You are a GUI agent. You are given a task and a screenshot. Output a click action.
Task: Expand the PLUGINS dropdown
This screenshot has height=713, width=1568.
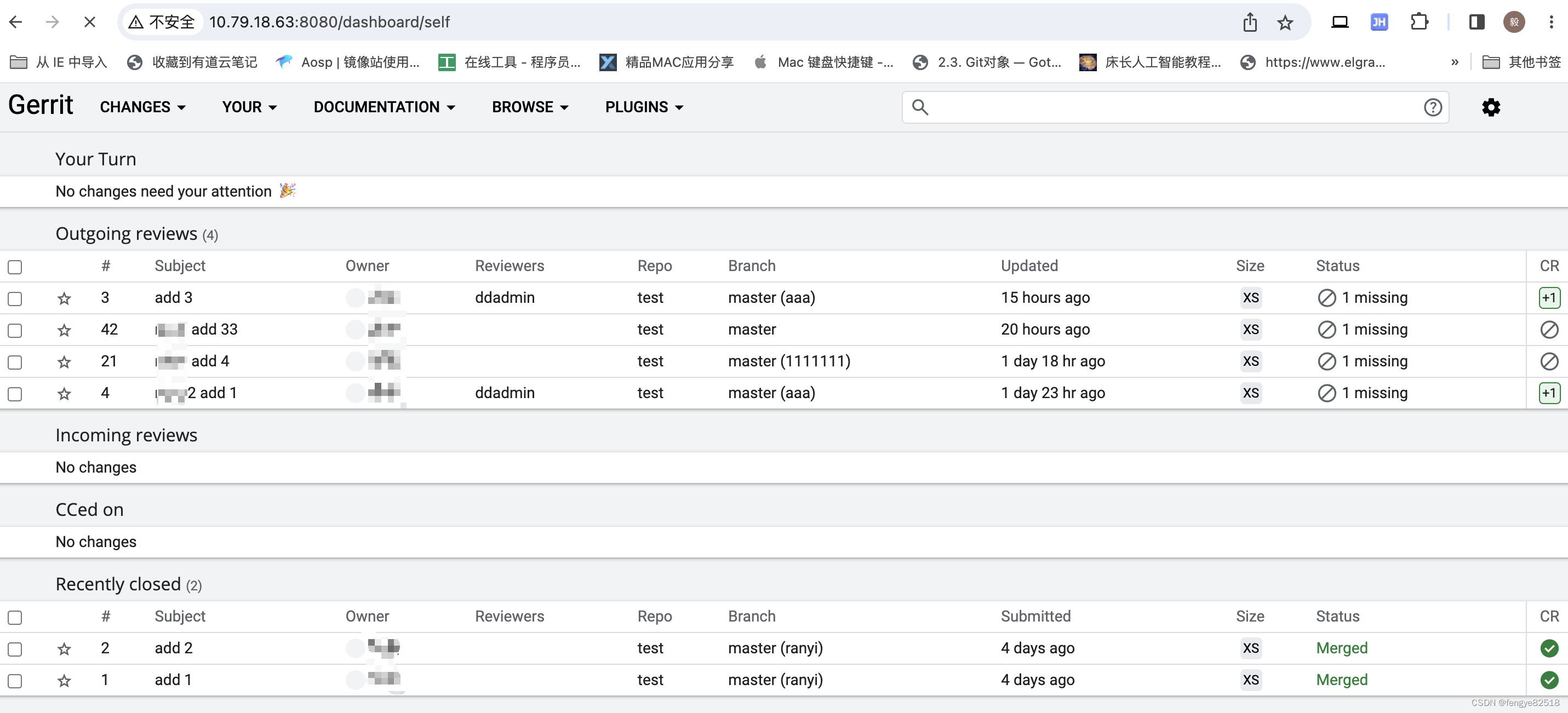(643, 108)
